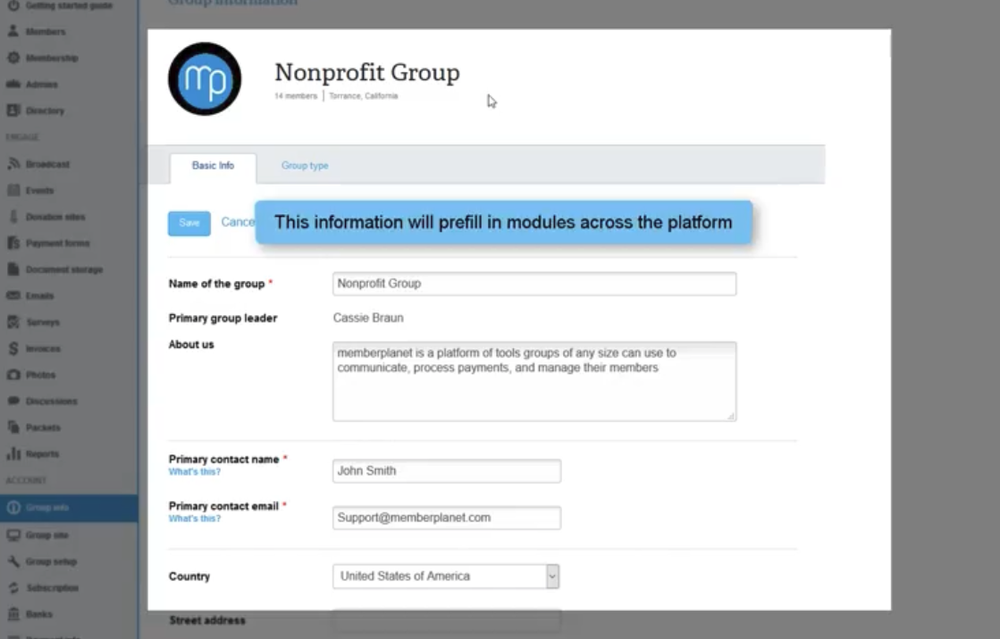This screenshot has height=639, width=1000.
Task: Click the Group setup wrench icon
Action: 13,561
